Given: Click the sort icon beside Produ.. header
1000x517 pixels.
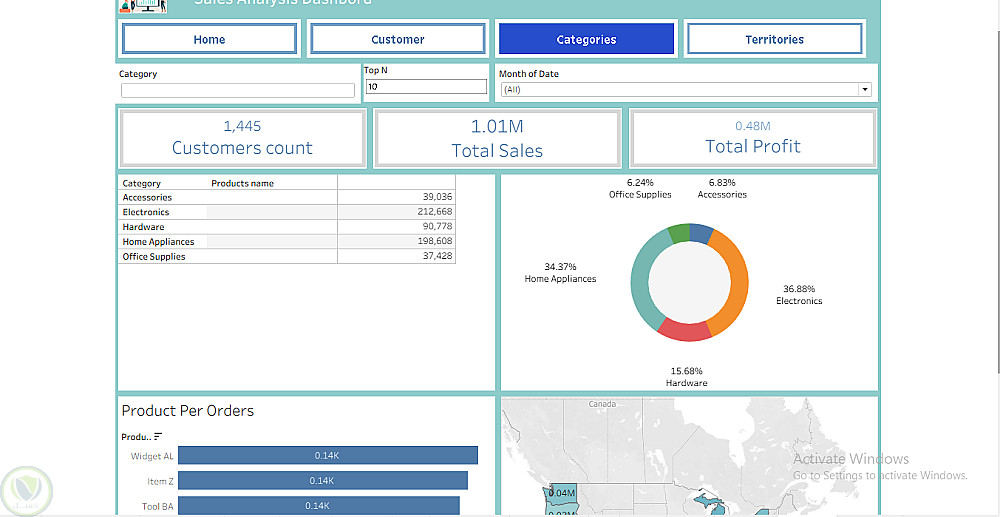Looking at the screenshot, I should click(x=158, y=437).
